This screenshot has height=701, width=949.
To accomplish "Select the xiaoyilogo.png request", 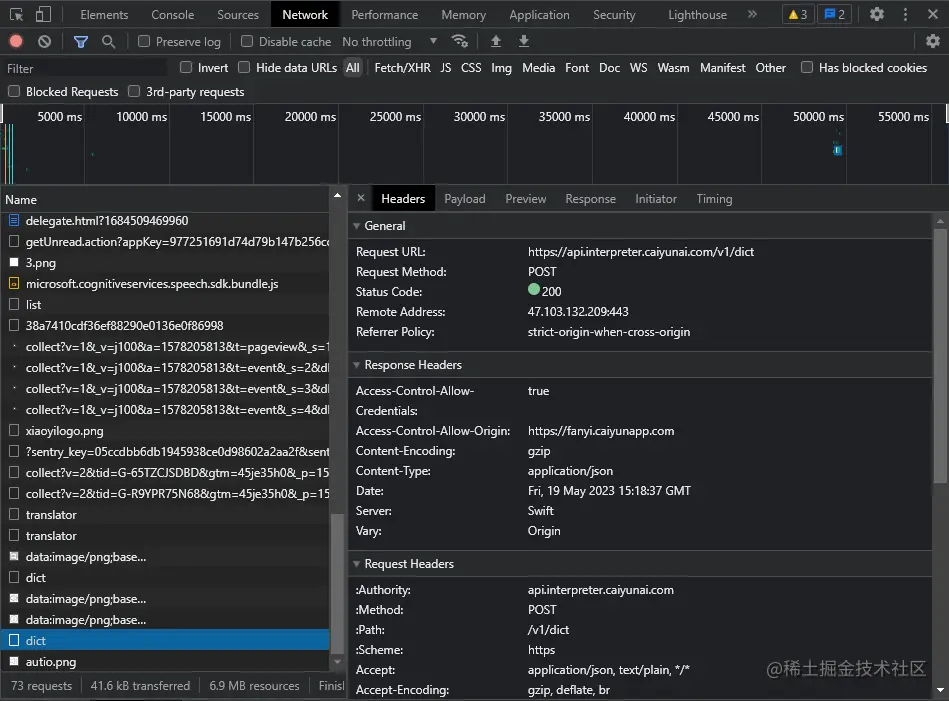I will point(165,431).
